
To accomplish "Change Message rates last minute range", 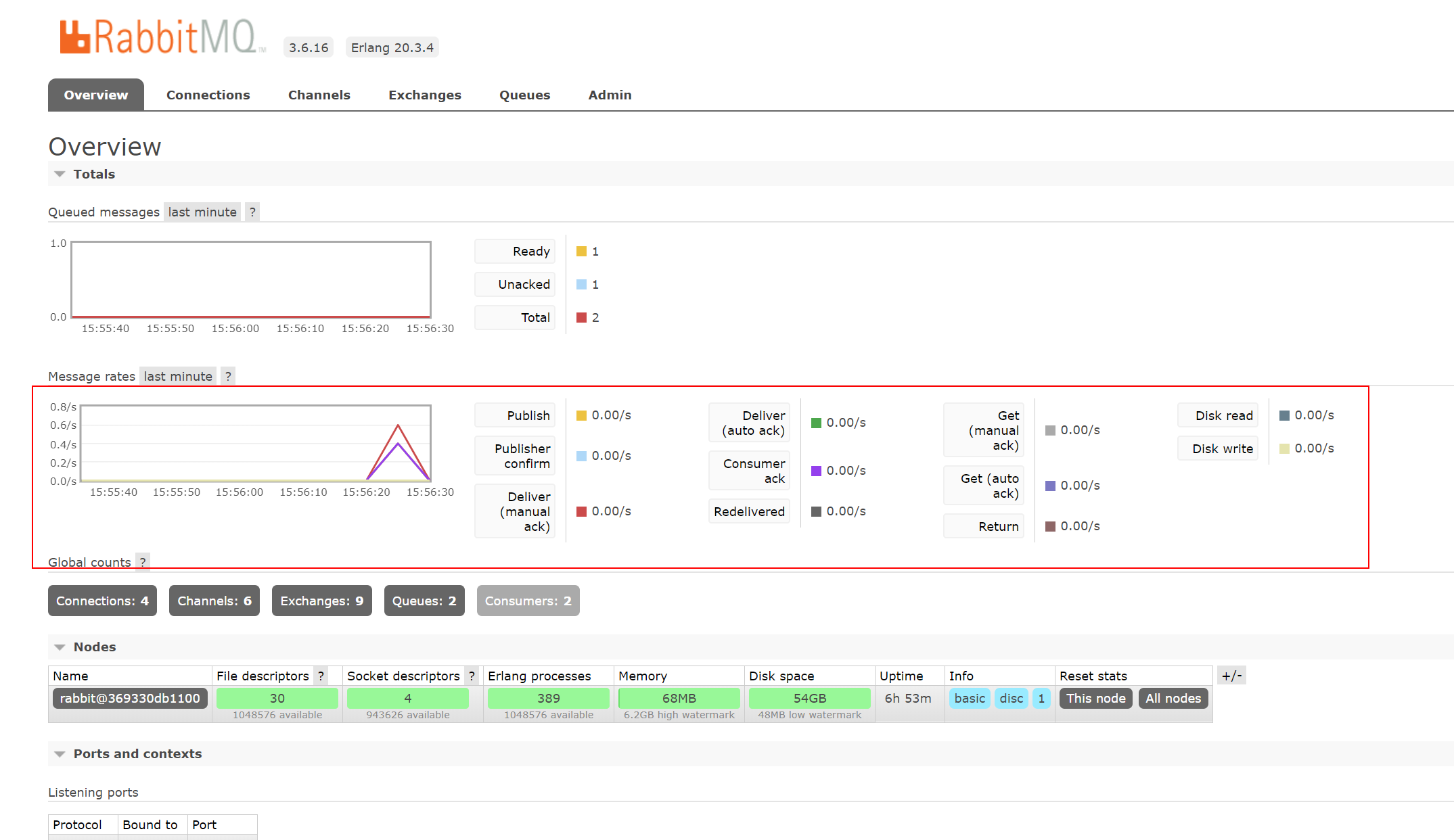I will tap(178, 376).
